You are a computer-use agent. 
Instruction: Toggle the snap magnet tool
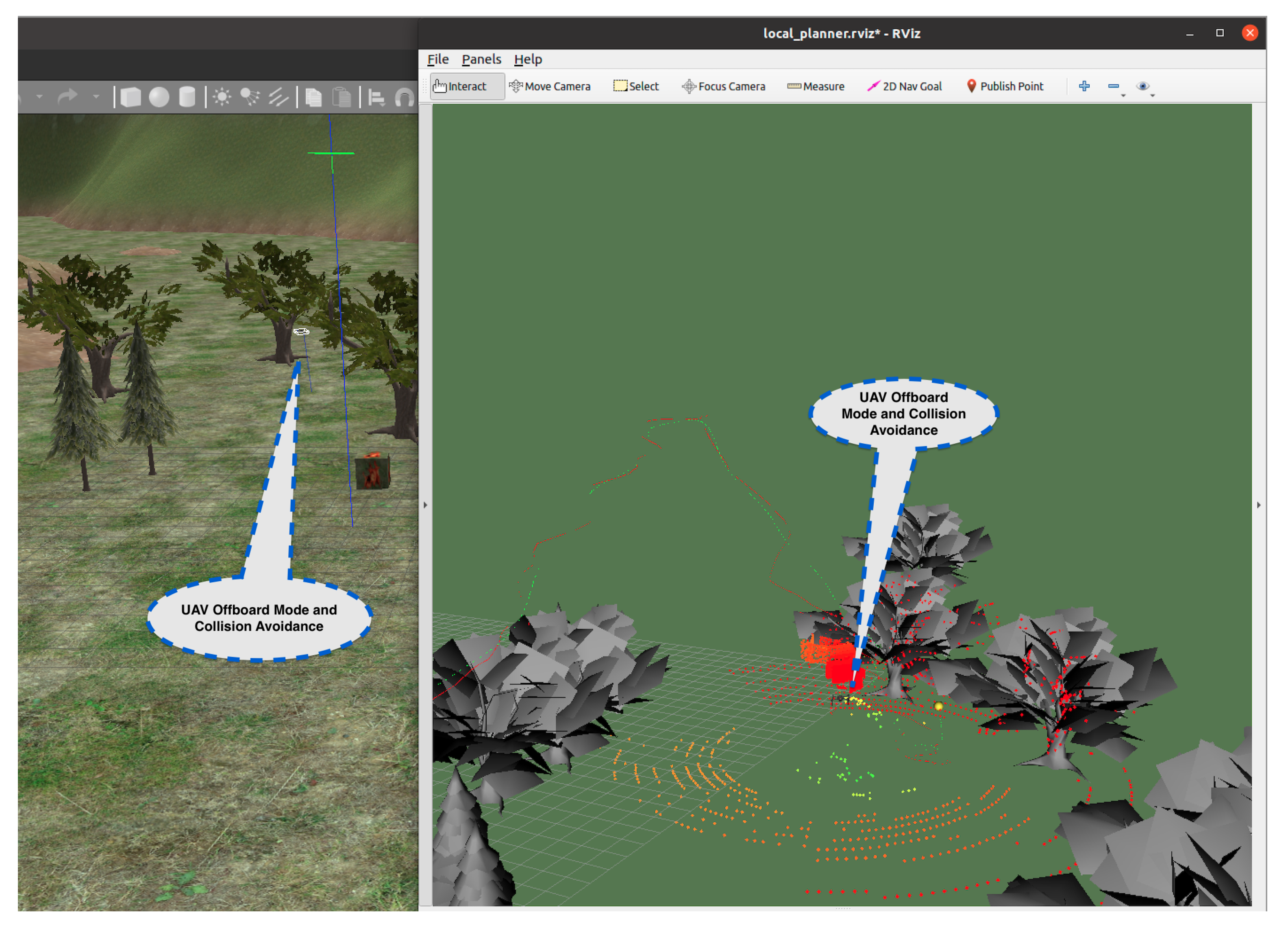[405, 98]
